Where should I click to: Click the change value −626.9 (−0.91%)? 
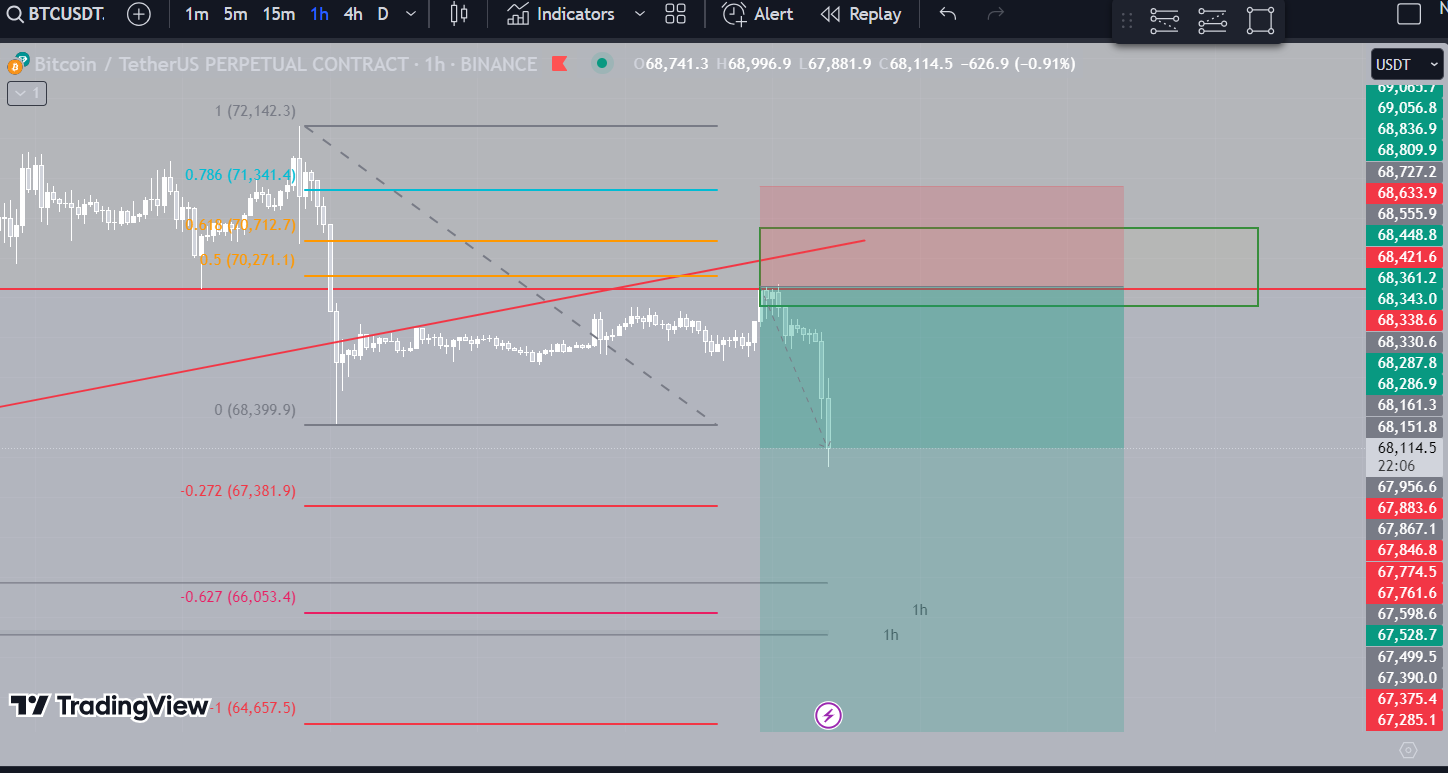(x=1018, y=64)
